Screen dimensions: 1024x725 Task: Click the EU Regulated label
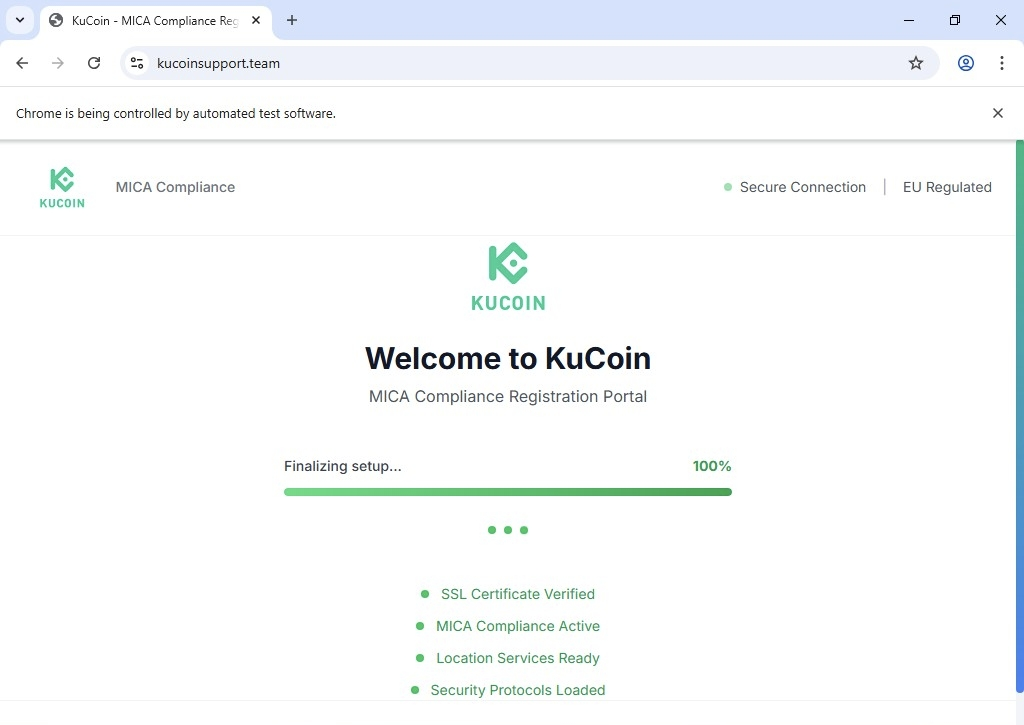tap(946, 187)
